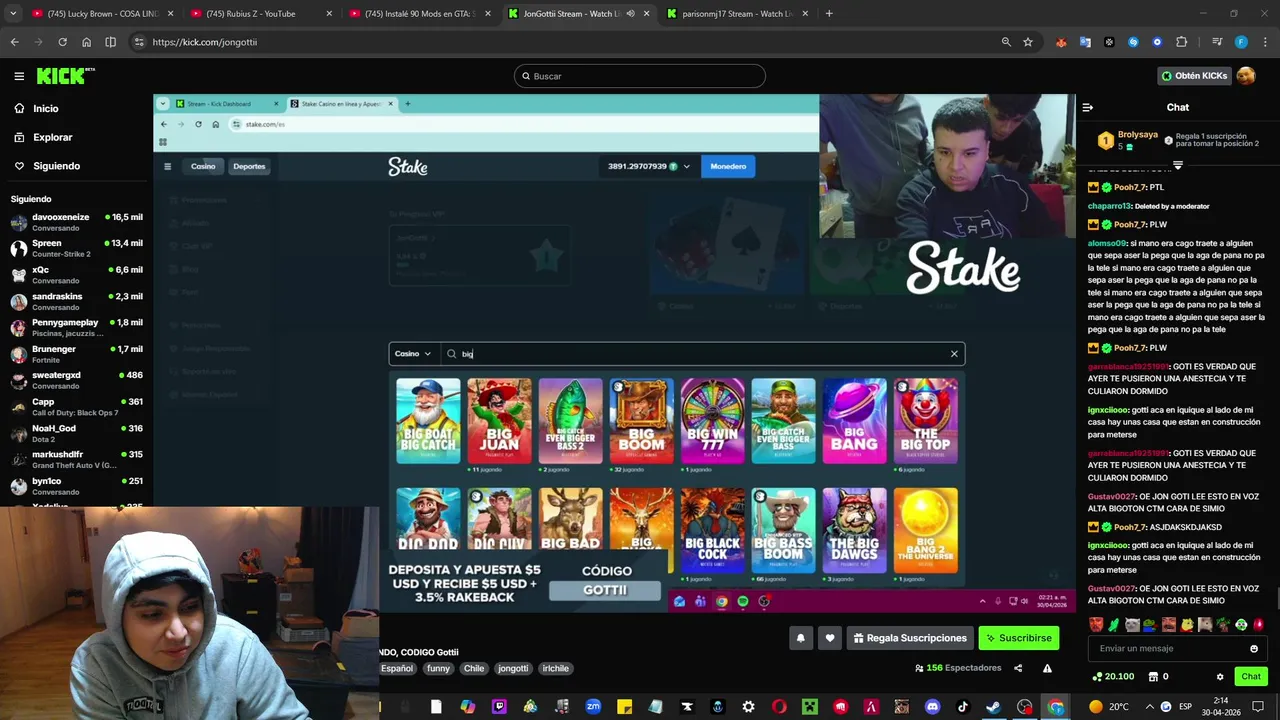Open Pennygameplay channel from sidebar
The image size is (1280, 720).
(x=76, y=327)
